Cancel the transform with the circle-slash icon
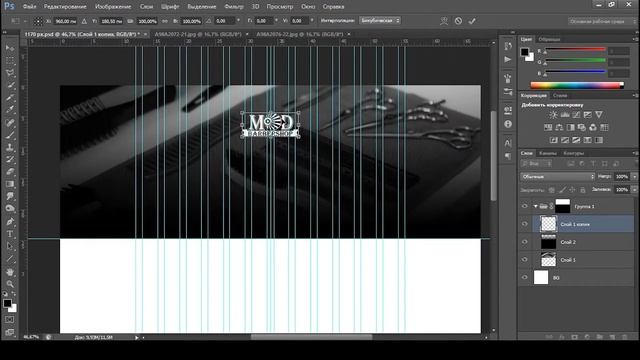Viewport: 640px width, 360px height. tap(458, 21)
